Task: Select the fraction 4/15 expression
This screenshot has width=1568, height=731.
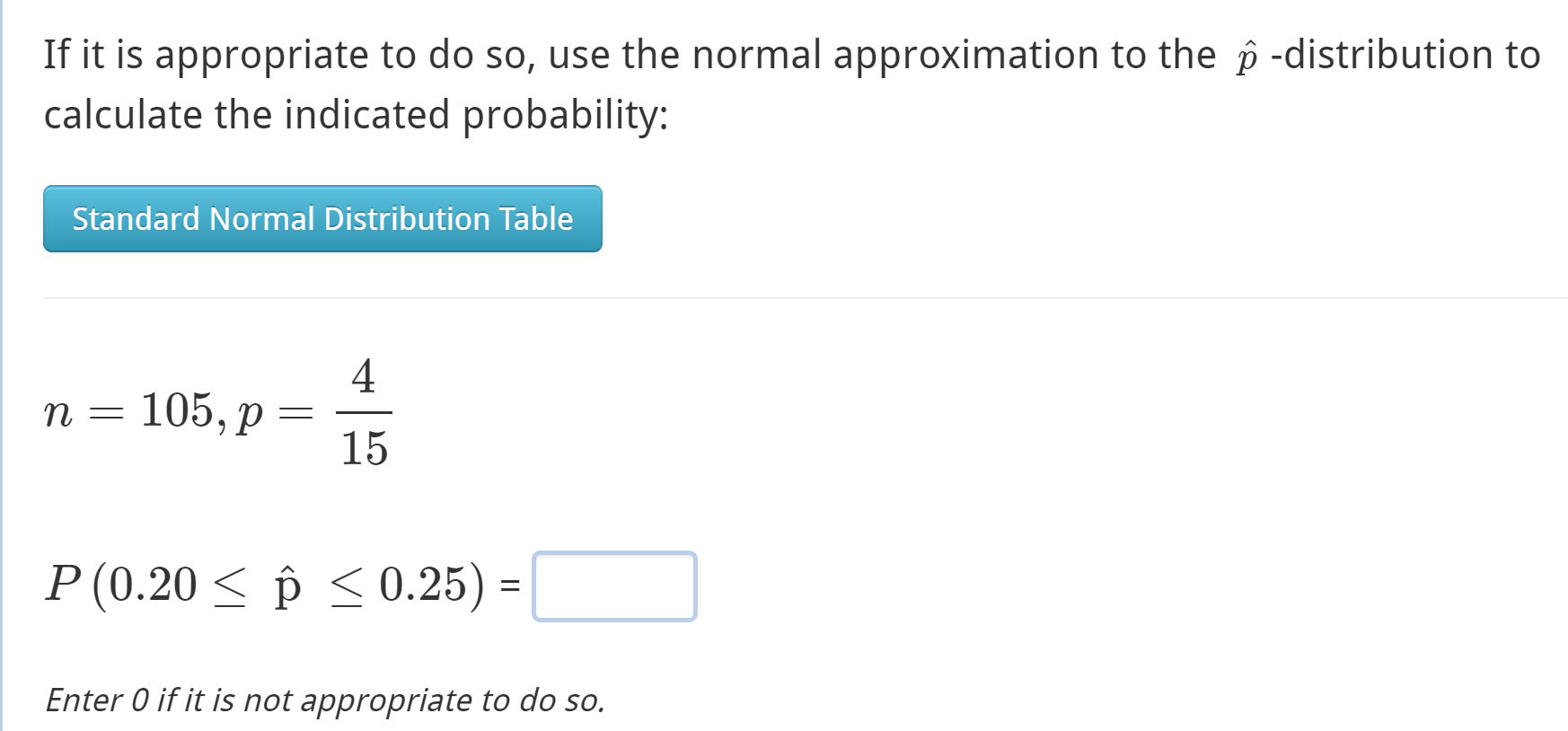Action: click(x=365, y=411)
